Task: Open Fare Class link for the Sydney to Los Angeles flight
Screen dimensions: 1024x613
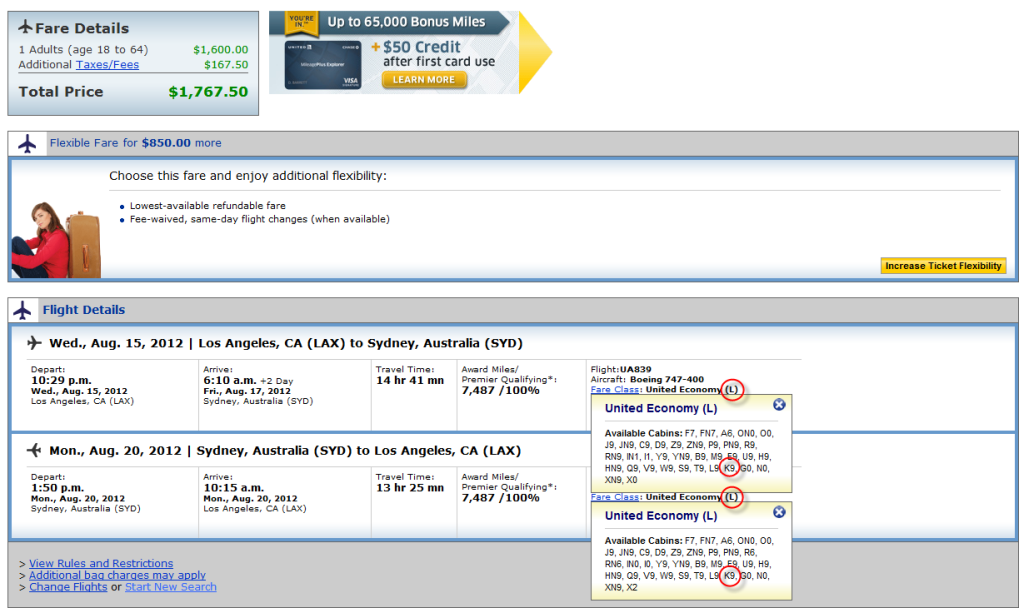Action: tap(615, 497)
